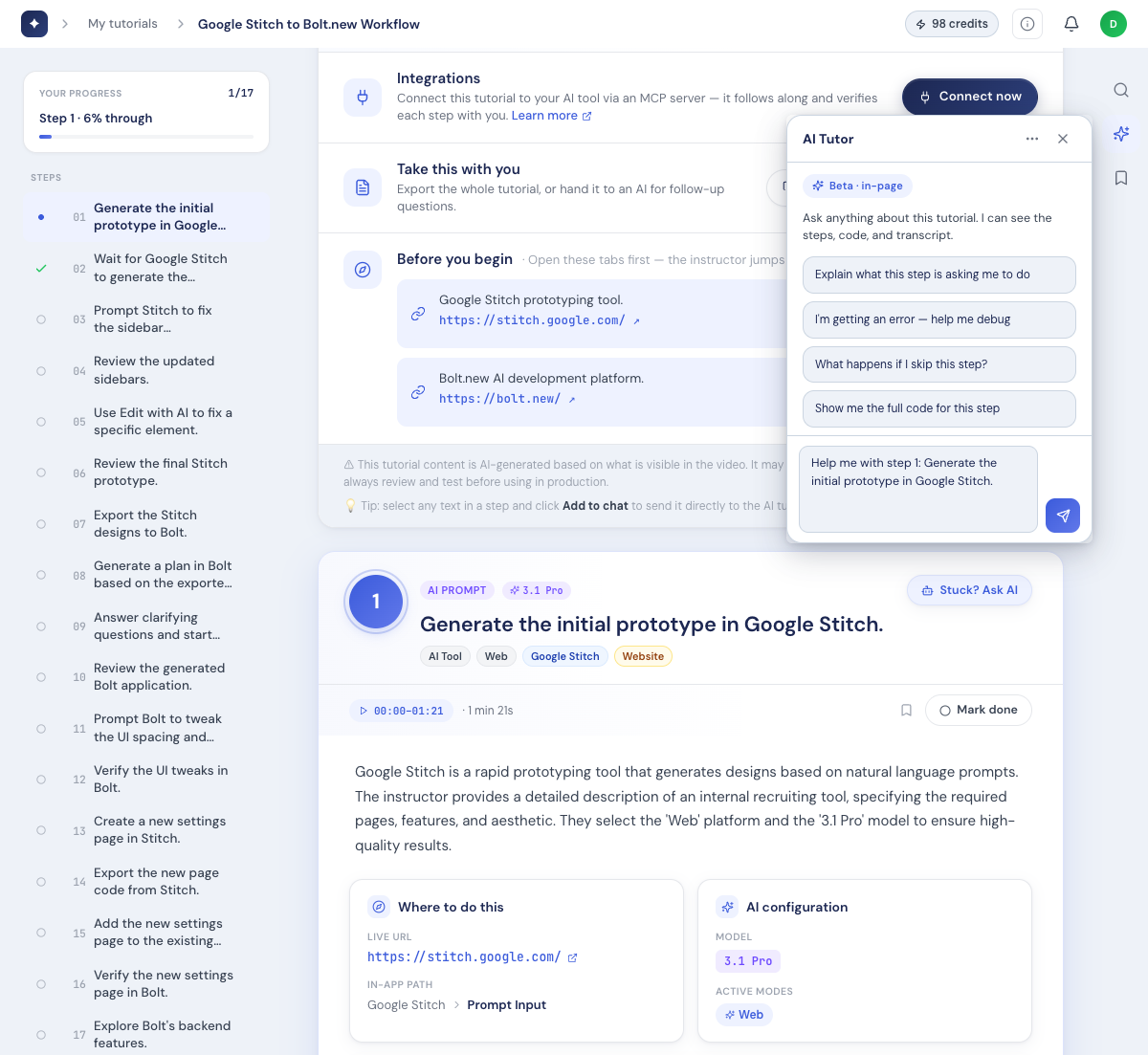This screenshot has width=1148, height=1055.
Task: Open the notifications bell
Action: (1071, 24)
